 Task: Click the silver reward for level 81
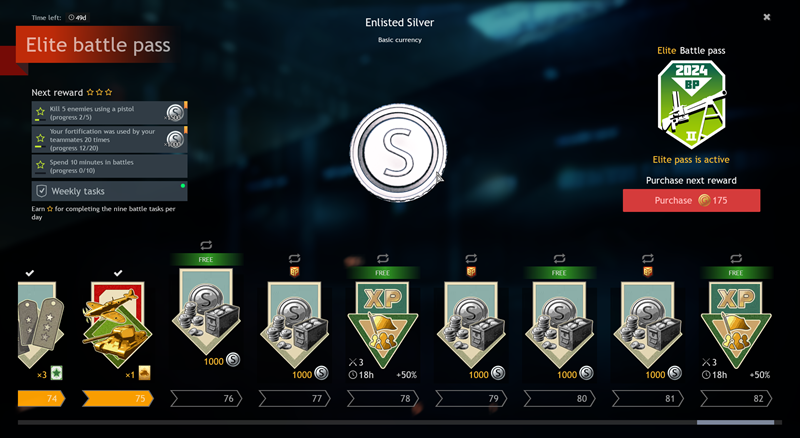click(x=647, y=325)
